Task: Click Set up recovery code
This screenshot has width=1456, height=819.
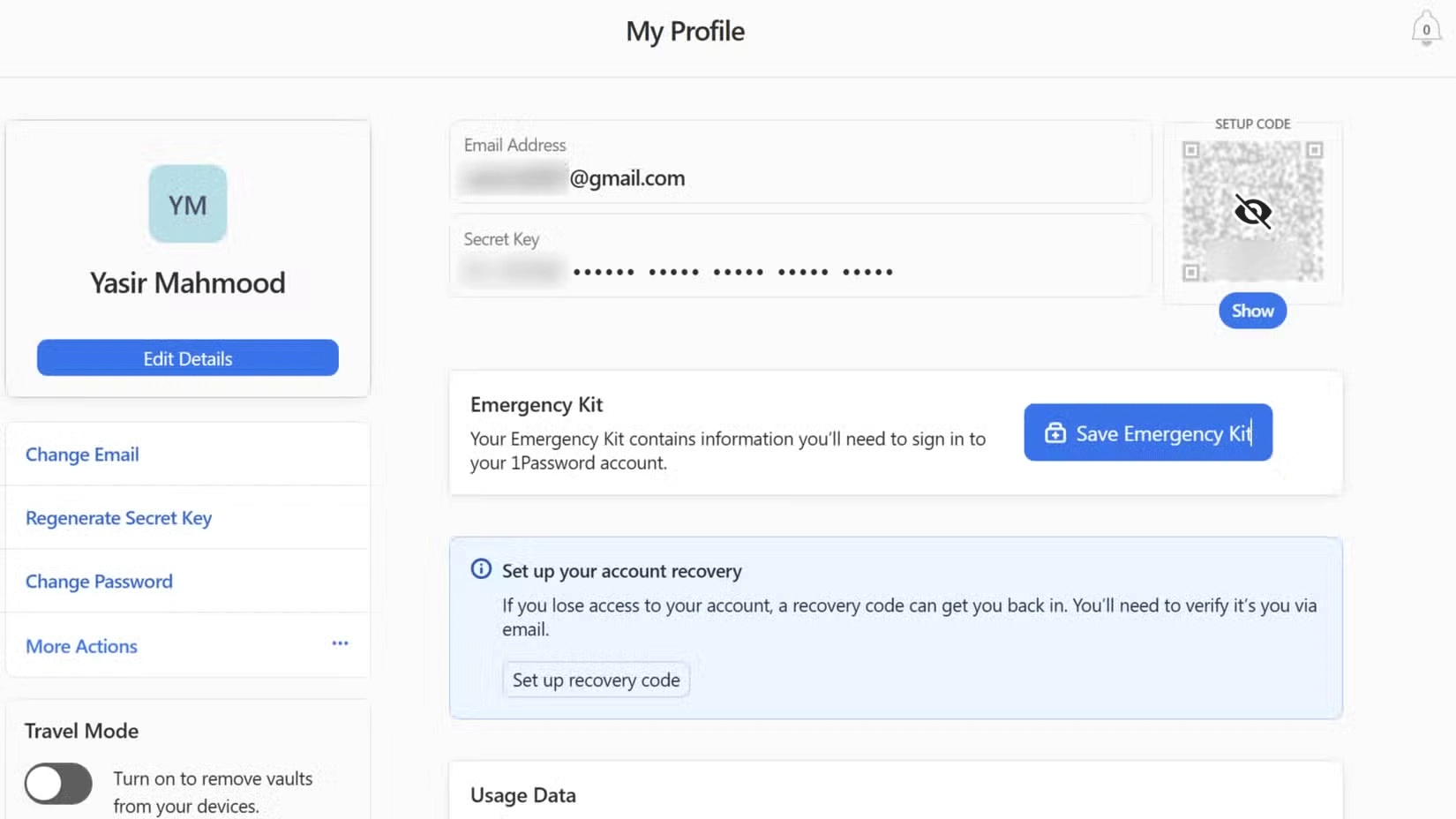Action: [x=596, y=680]
